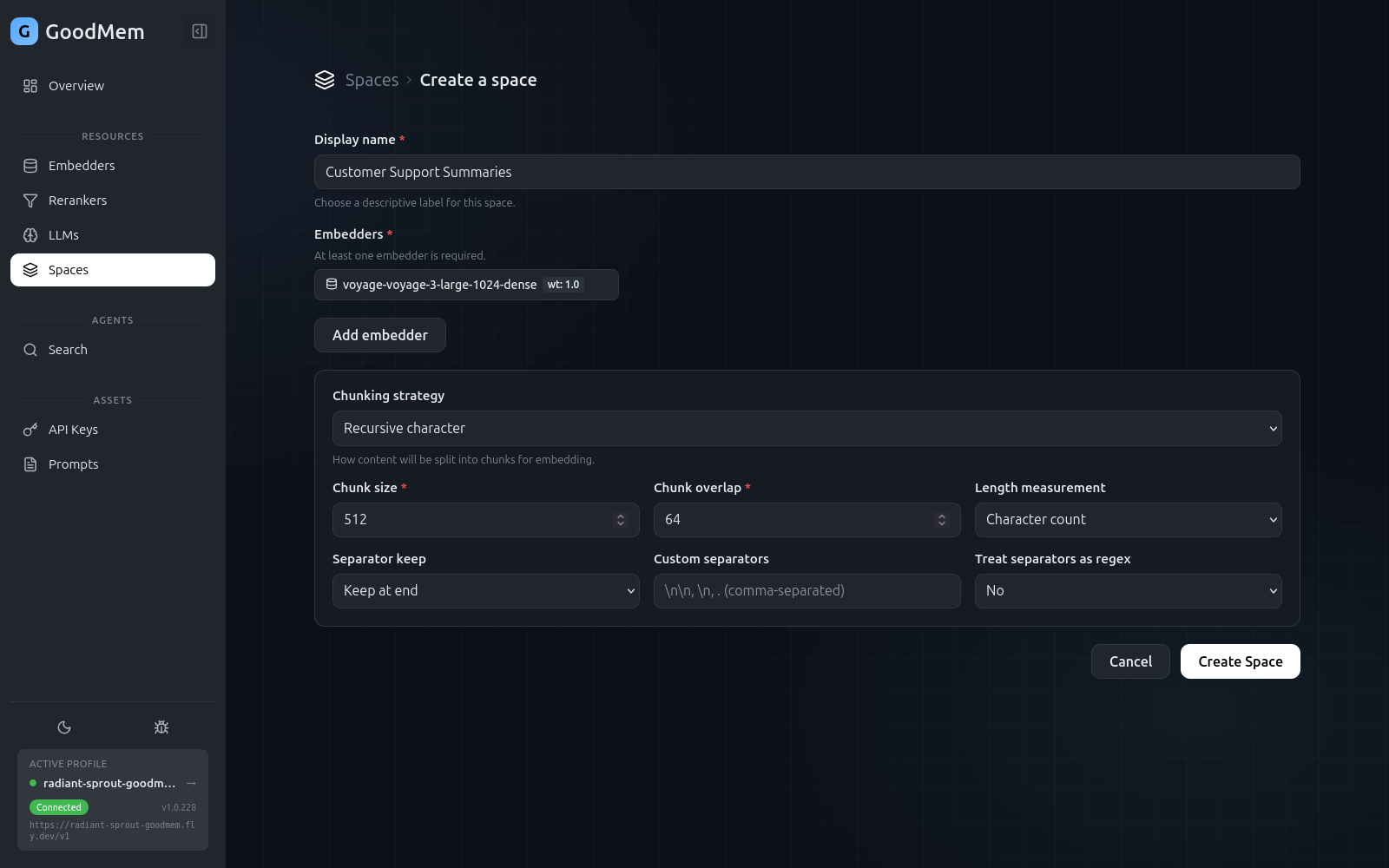This screenshot has height=868, width=1389.
Task: Open the Length measurement dropdown
Action: (x=1127, y=519)
